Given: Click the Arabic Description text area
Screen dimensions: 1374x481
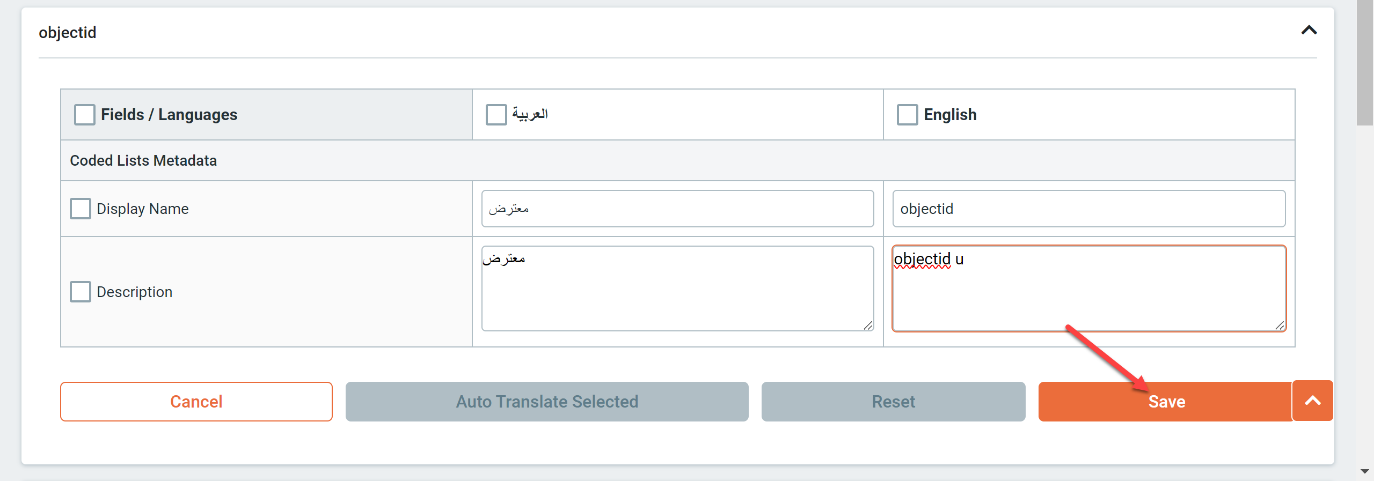Looking at the screenshot, I should point(678,288).
